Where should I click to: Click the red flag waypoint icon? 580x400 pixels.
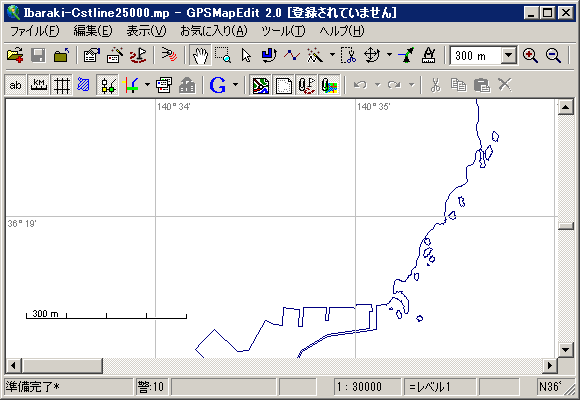click(138, 56)
